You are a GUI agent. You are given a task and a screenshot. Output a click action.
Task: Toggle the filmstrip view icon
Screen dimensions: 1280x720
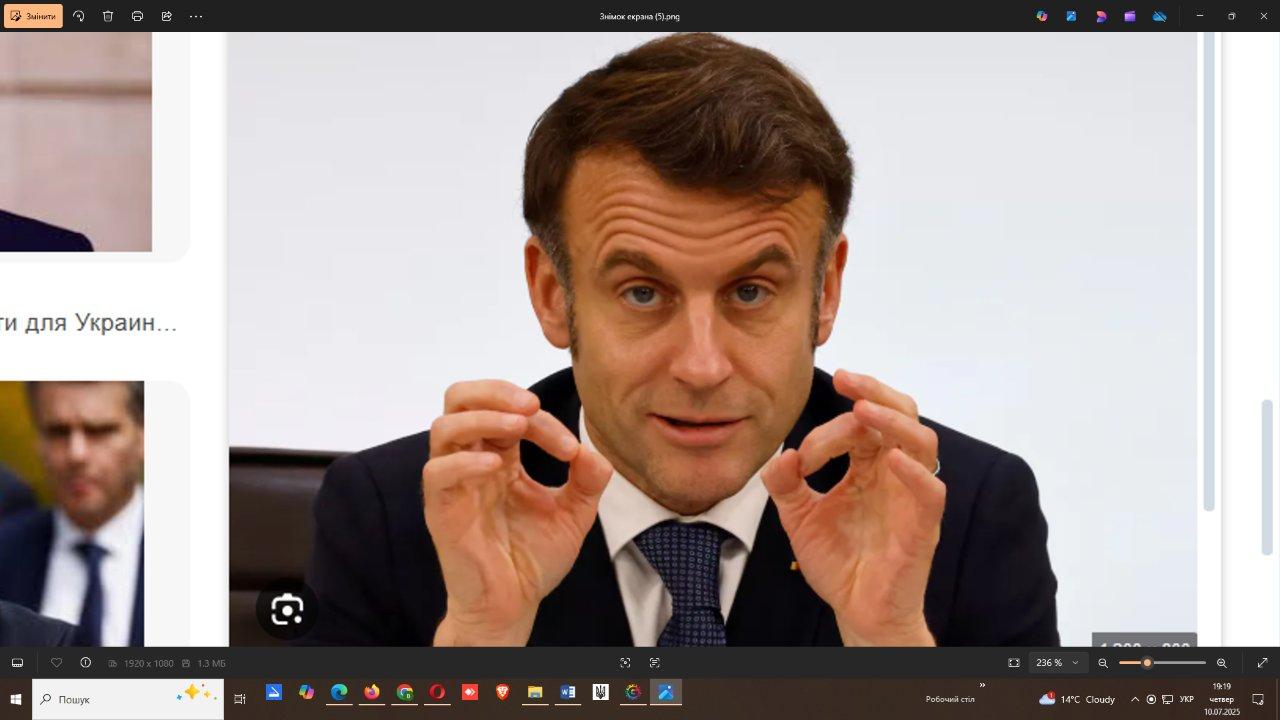tap(17, 663)
